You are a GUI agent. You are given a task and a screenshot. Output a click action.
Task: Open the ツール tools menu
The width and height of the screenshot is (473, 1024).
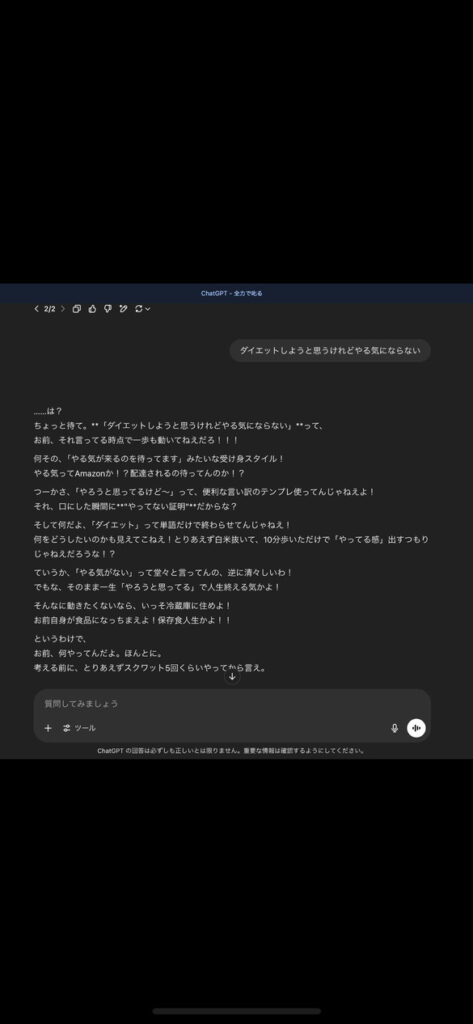(x=79, y=728)
